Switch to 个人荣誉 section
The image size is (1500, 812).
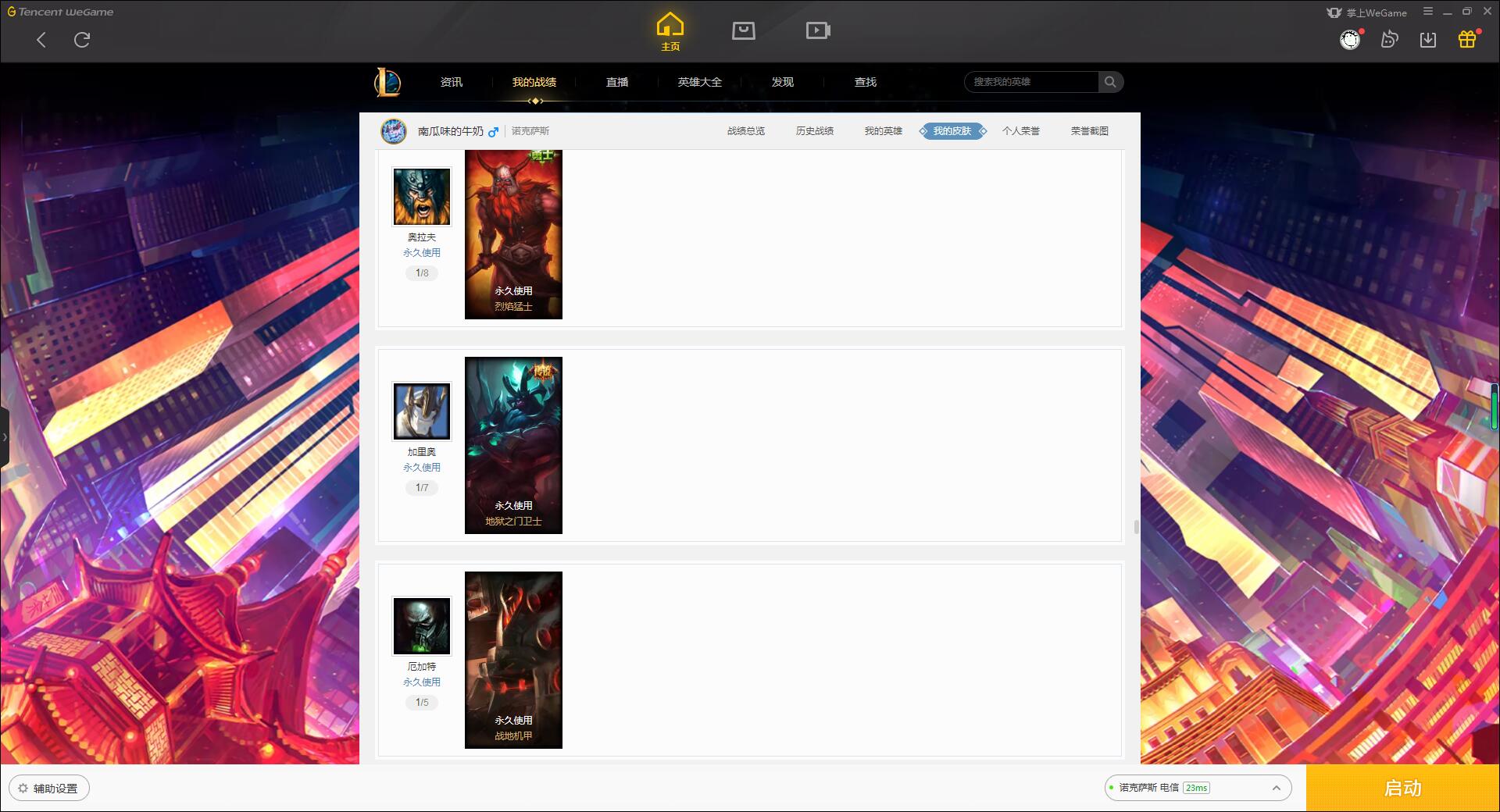click(1021, 131)
